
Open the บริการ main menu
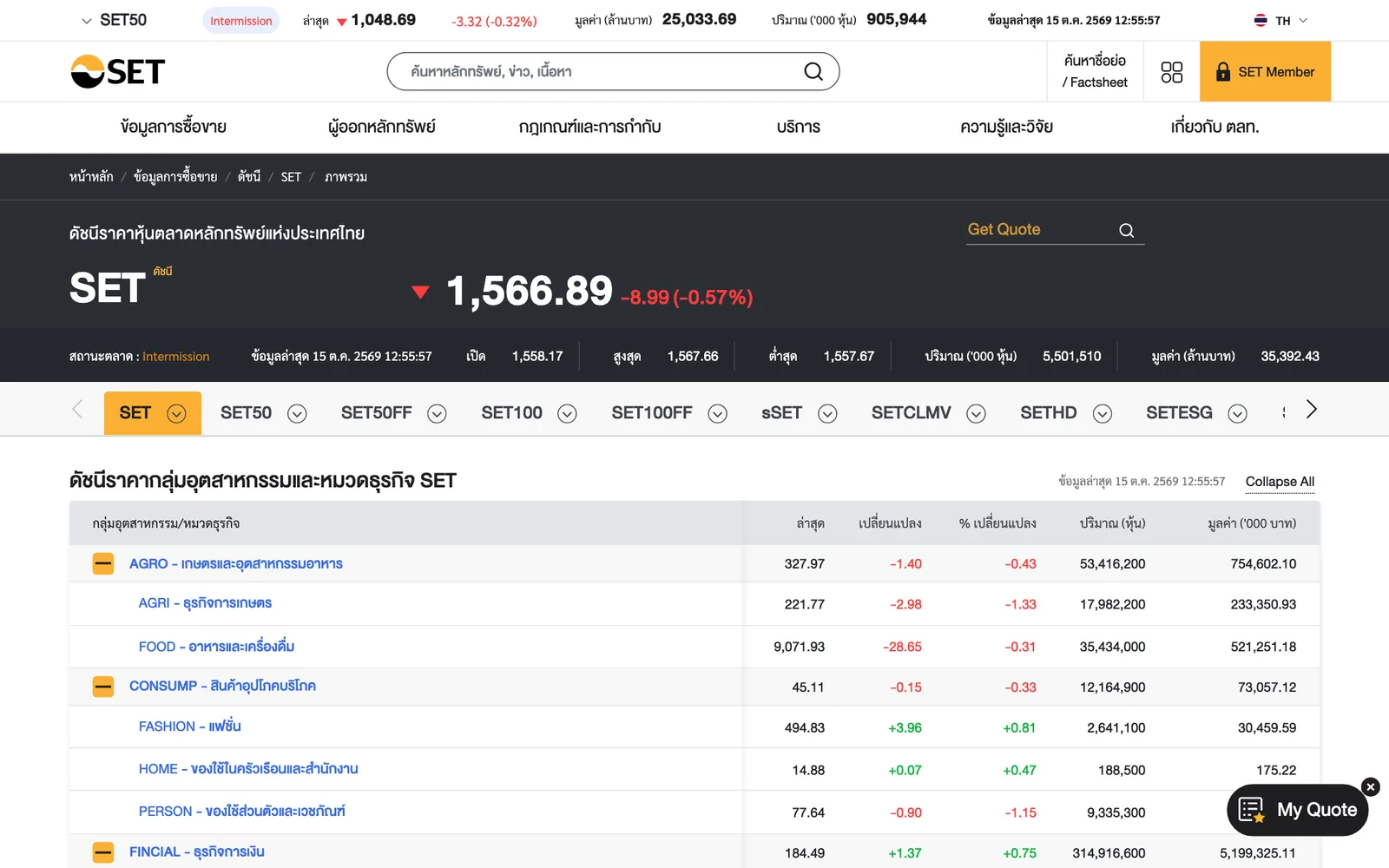(799, 127)
